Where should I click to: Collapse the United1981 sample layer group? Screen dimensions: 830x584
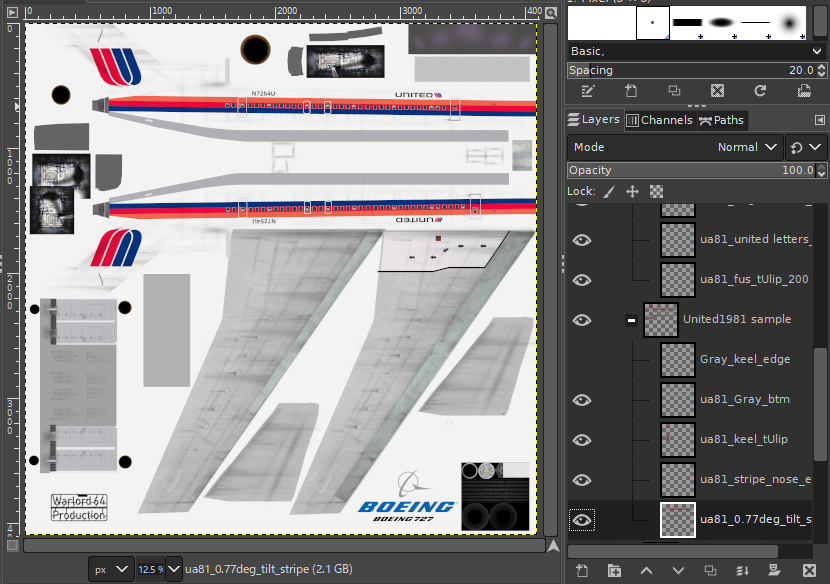pos(631,320)
